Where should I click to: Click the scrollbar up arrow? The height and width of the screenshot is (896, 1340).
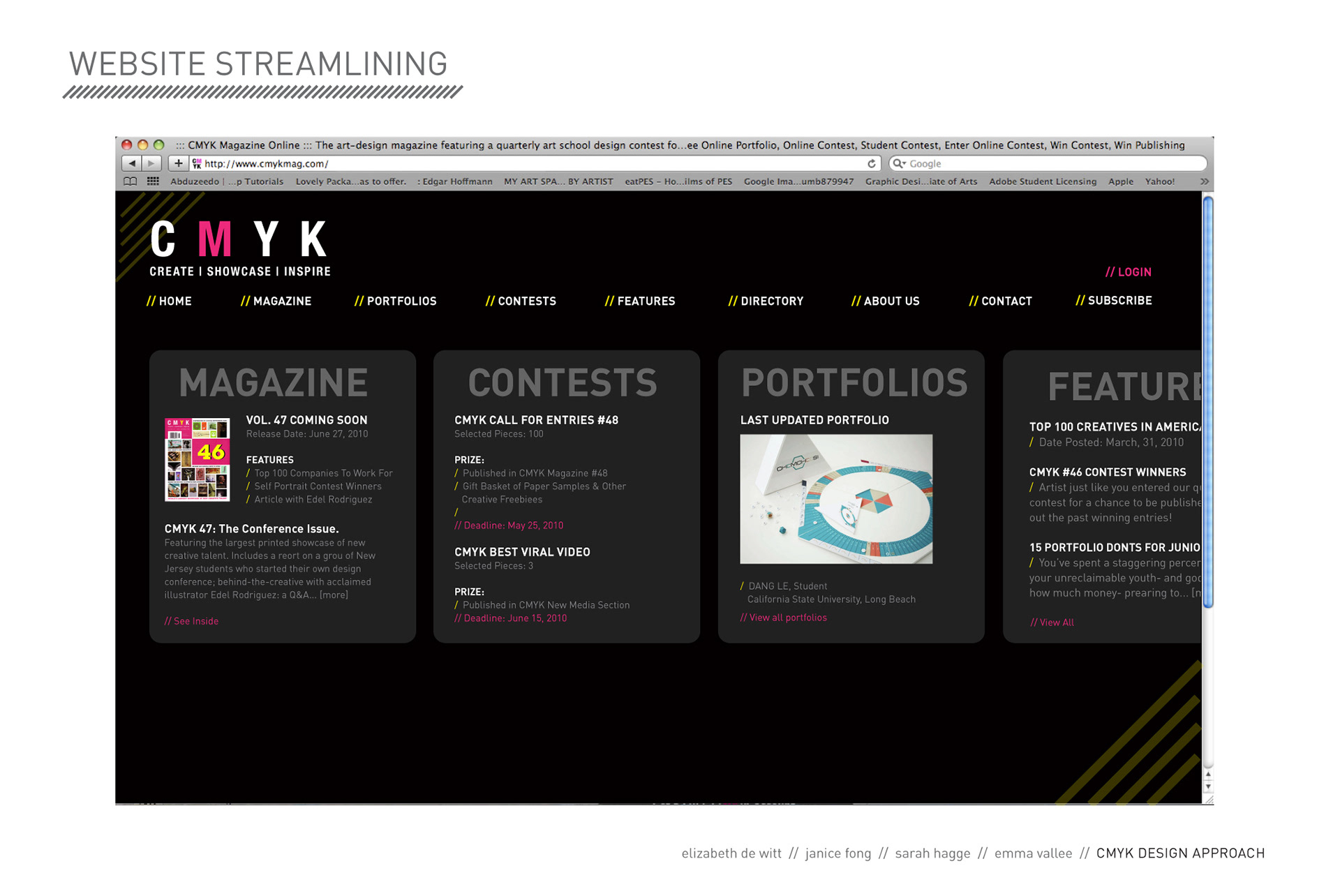click(x=1208, y=774)
